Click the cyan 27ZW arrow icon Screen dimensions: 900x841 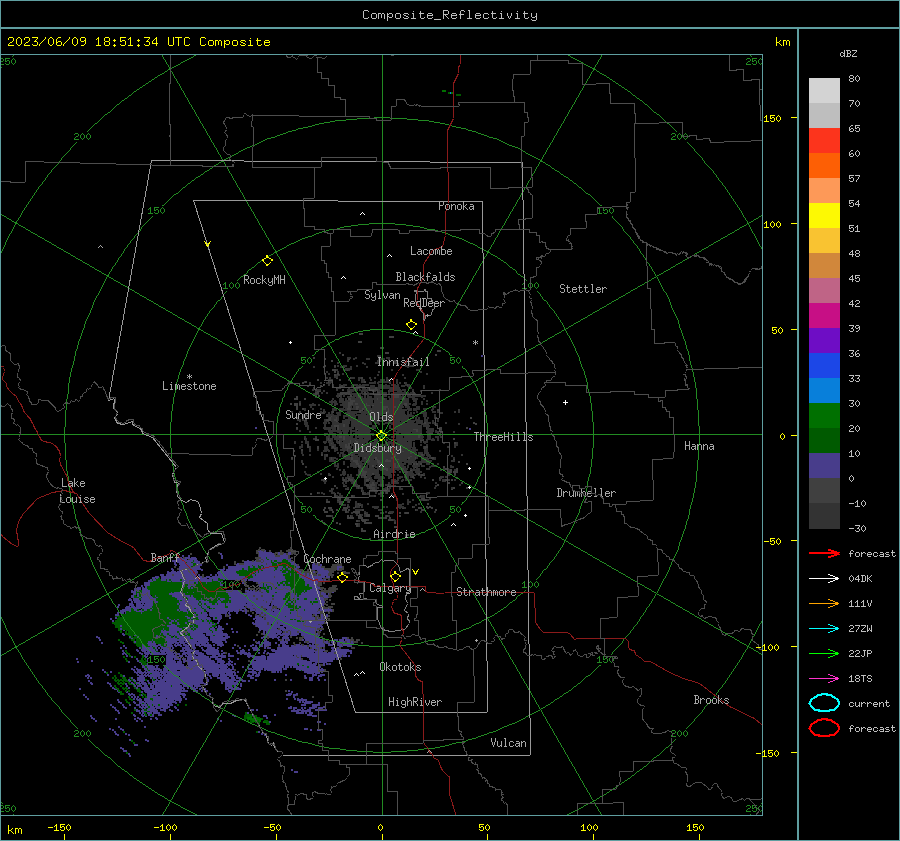tap(824, 629)
